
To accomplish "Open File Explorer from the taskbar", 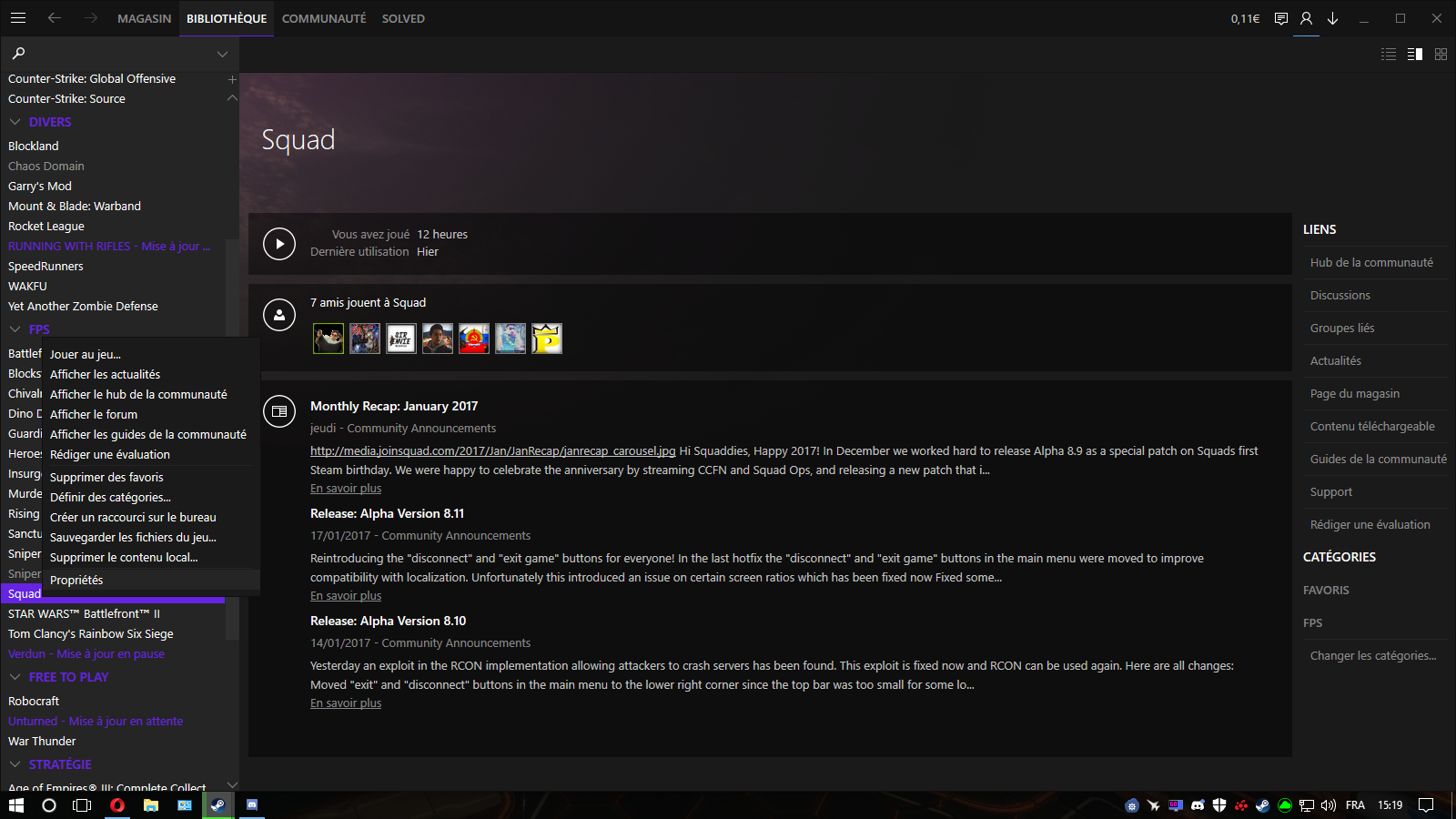I will 151,805.
